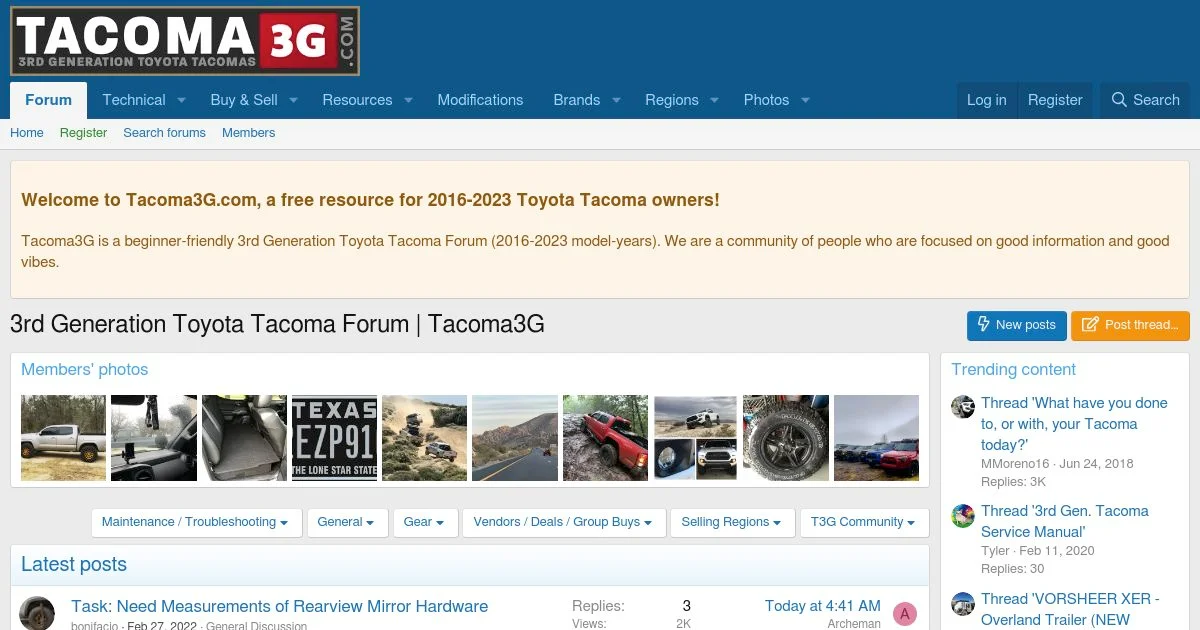Image resolution: width=1200 pixels, height=630 pixels.
Task: Open Search forums link
Action: coord(164,132)
